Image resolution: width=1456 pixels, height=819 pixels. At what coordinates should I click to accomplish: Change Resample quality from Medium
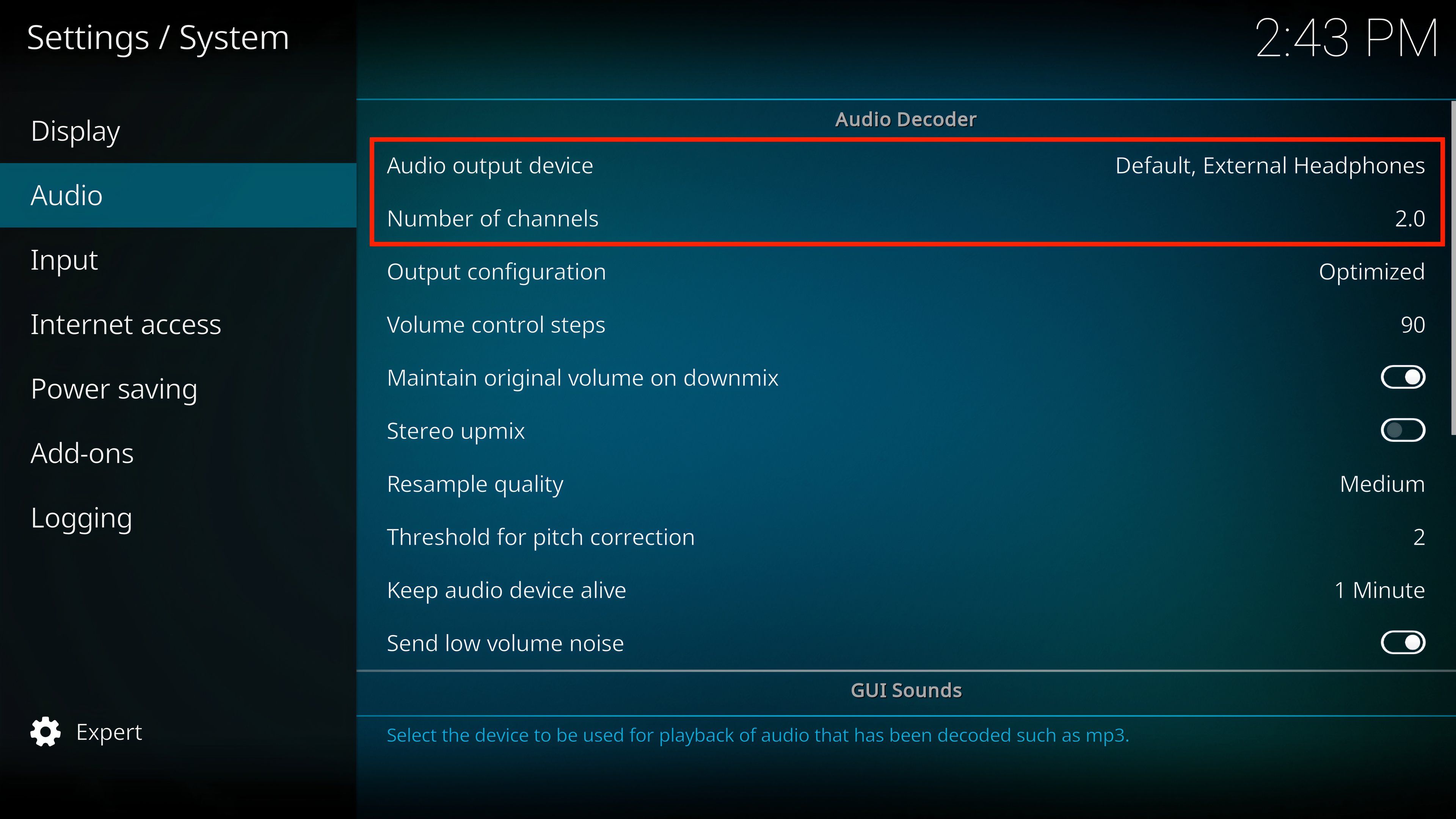click(x=905, y=484)
